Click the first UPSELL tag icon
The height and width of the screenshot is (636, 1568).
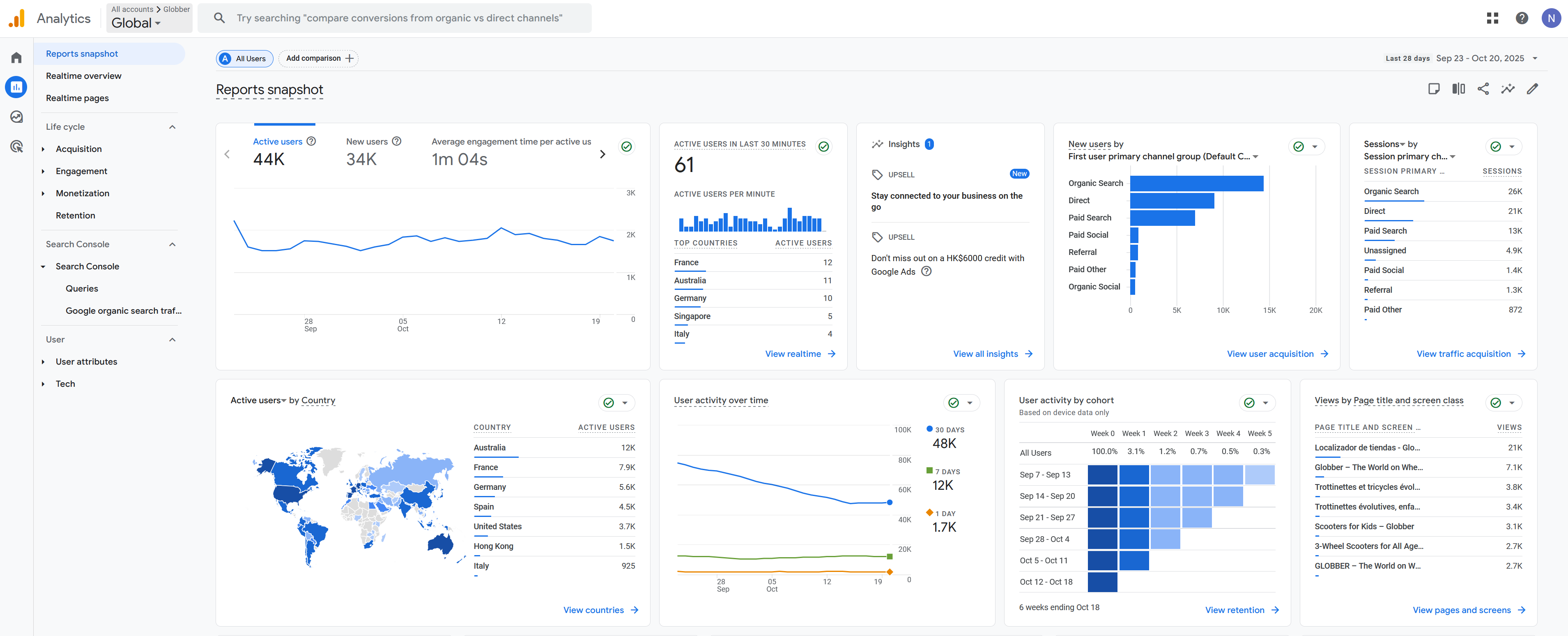[877, 174]
